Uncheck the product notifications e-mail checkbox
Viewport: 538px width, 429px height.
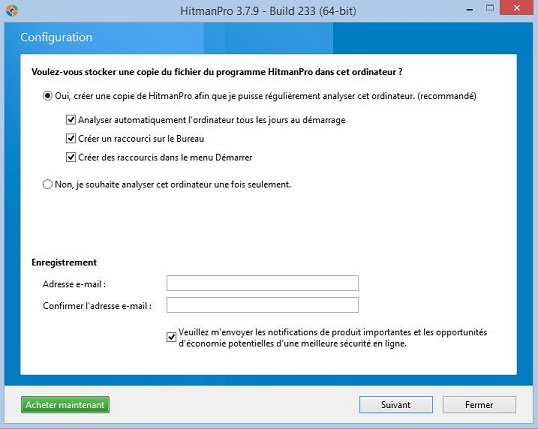coord(171,337)
